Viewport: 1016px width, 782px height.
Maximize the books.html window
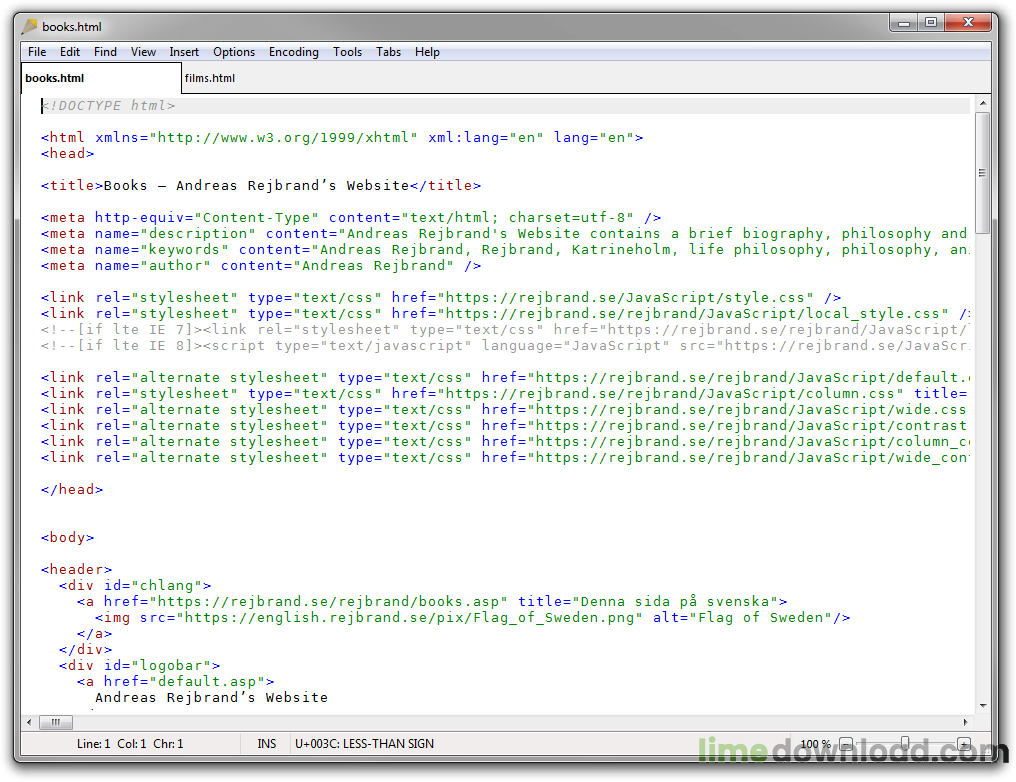(x=931, y=23)
